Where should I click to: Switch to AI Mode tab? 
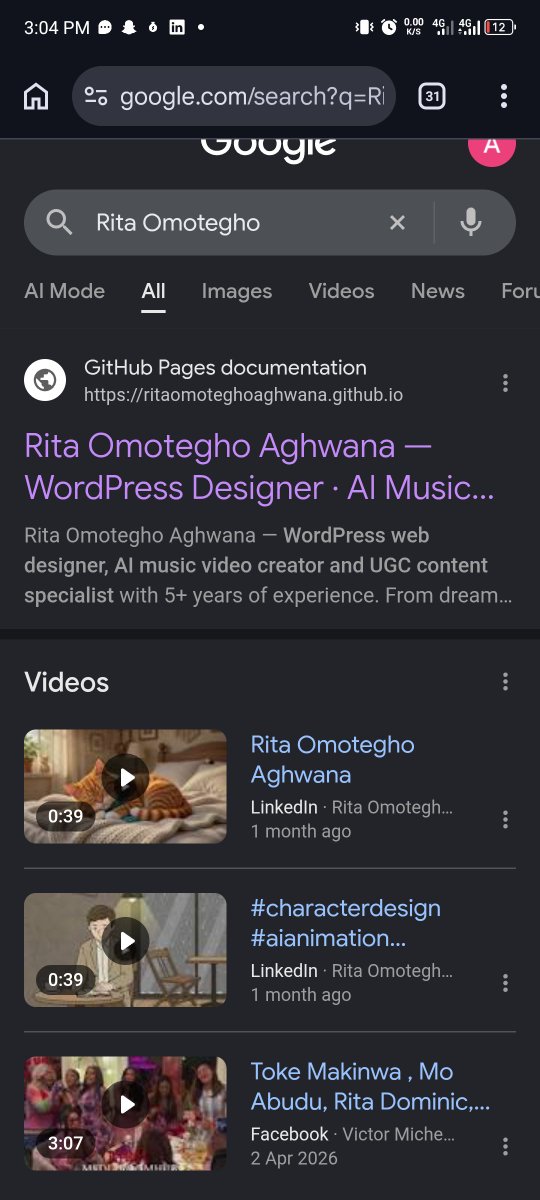(x=64, y=291)
